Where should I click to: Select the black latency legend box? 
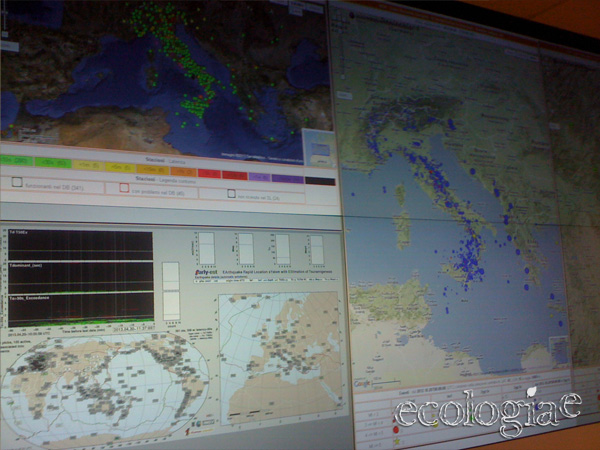pyautogui.click(x=319, y=180)
